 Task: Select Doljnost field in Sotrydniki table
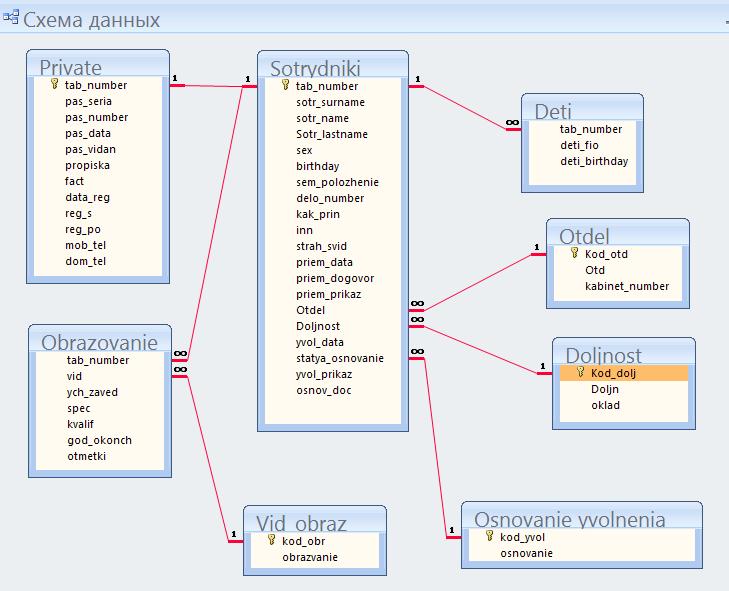318,326
